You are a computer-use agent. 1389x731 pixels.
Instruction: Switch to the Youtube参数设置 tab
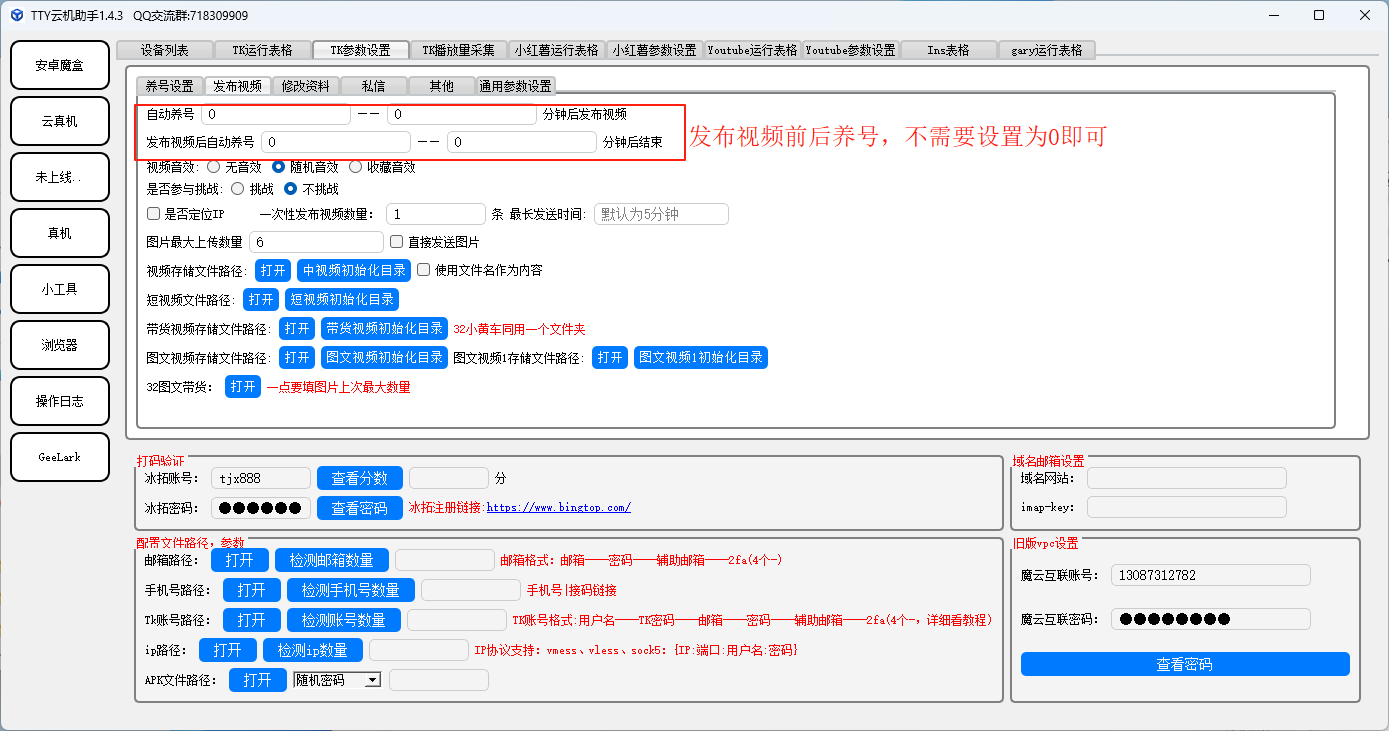[851, 50]
